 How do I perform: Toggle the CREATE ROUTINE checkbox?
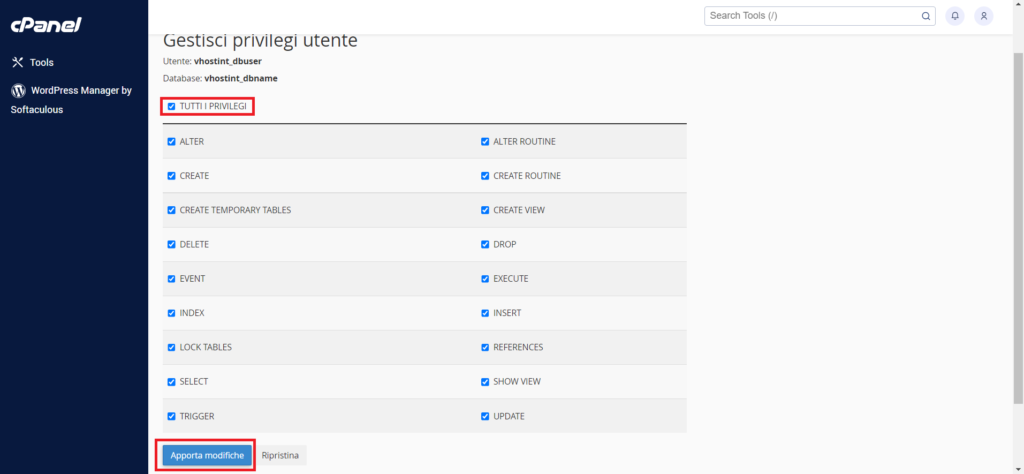[x=485, y=176]
